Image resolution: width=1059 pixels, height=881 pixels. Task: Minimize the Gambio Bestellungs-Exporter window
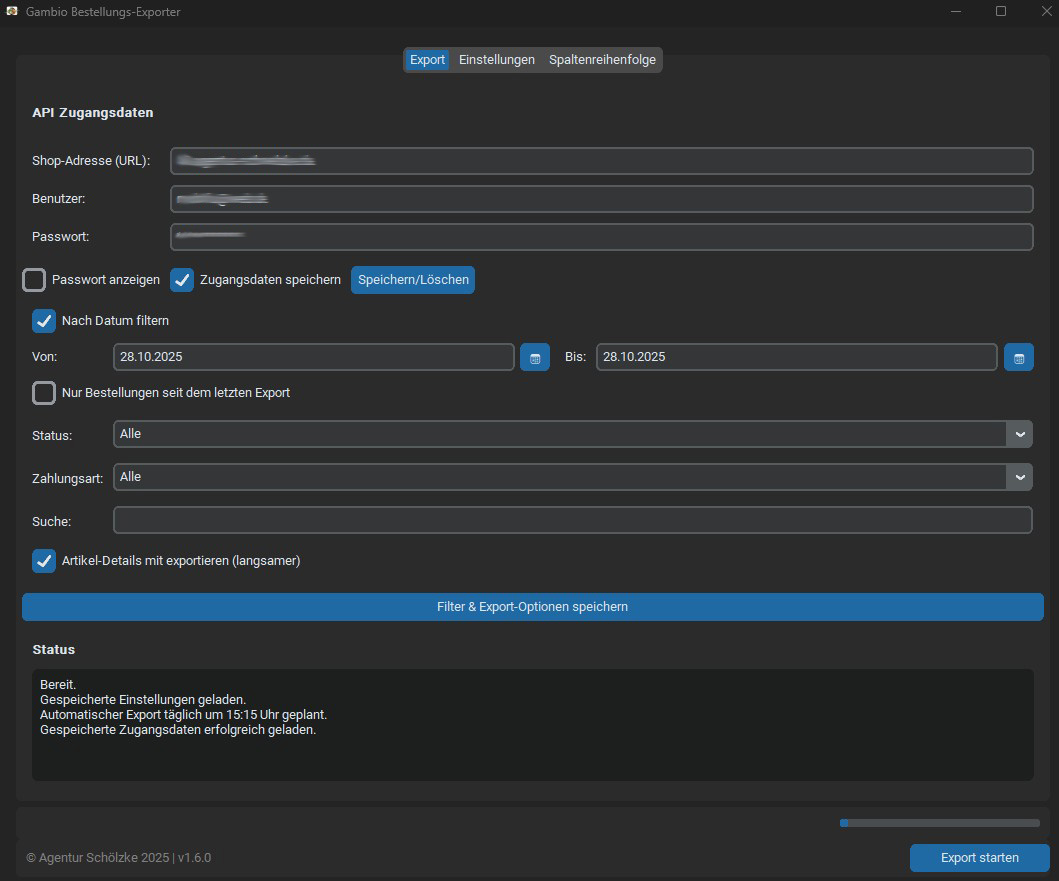coord(954,12)
